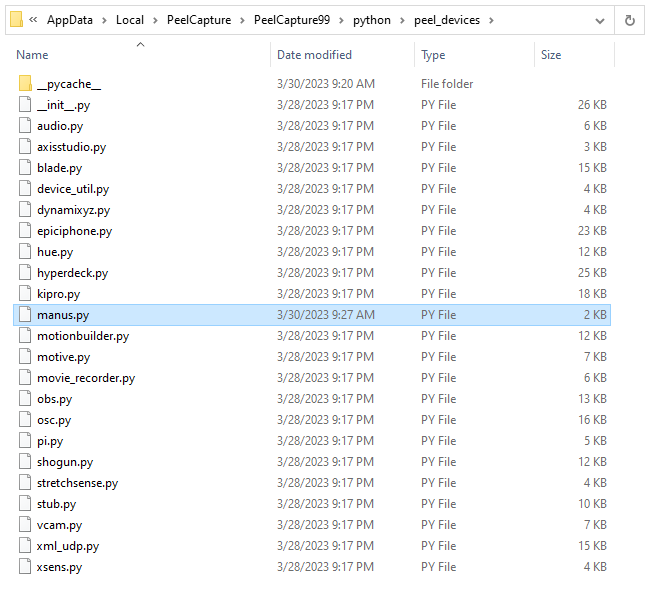Refresh the current folder view
The height and width of the screenshot is (599, 650).
point(630,20)
